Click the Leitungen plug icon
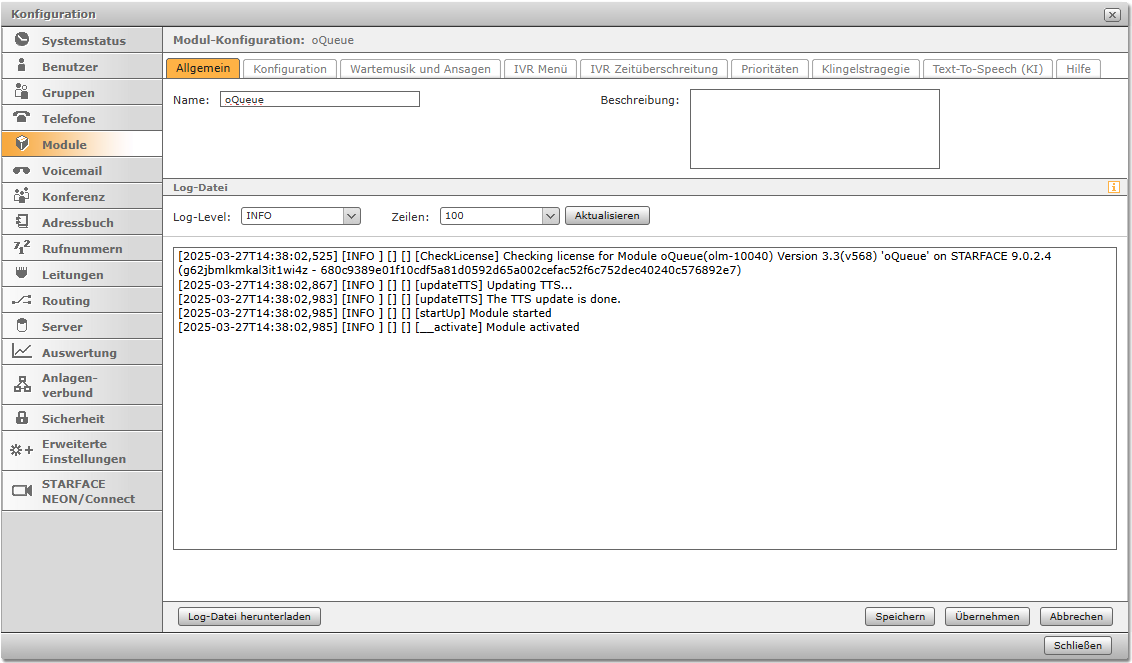This screenshot has width=1132, height=663. pyautogui.click(x=22, y=274)
